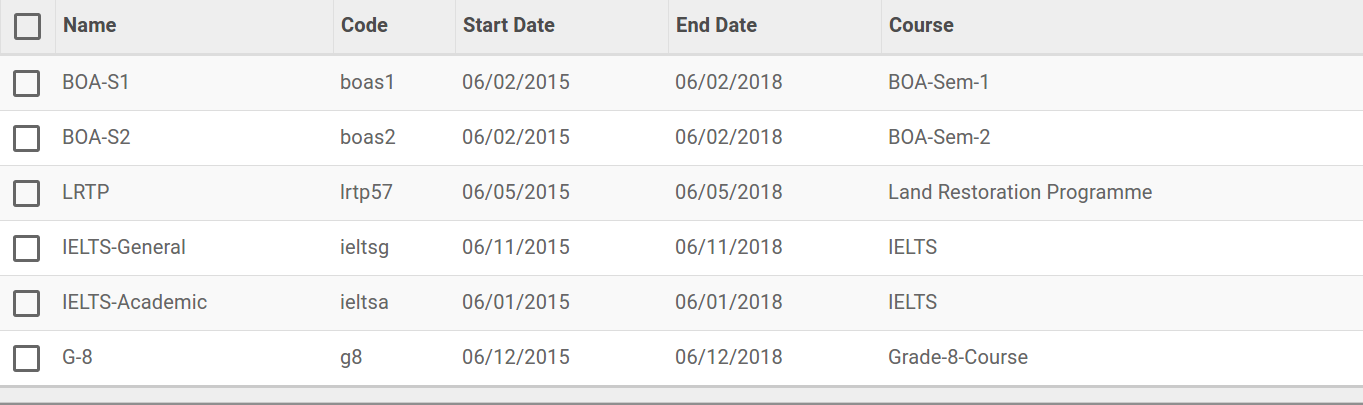Check the BOA-S1 row checkbox
This screenshot has height=405, width=1363.
pyautogui.click(x=27, y=83)
